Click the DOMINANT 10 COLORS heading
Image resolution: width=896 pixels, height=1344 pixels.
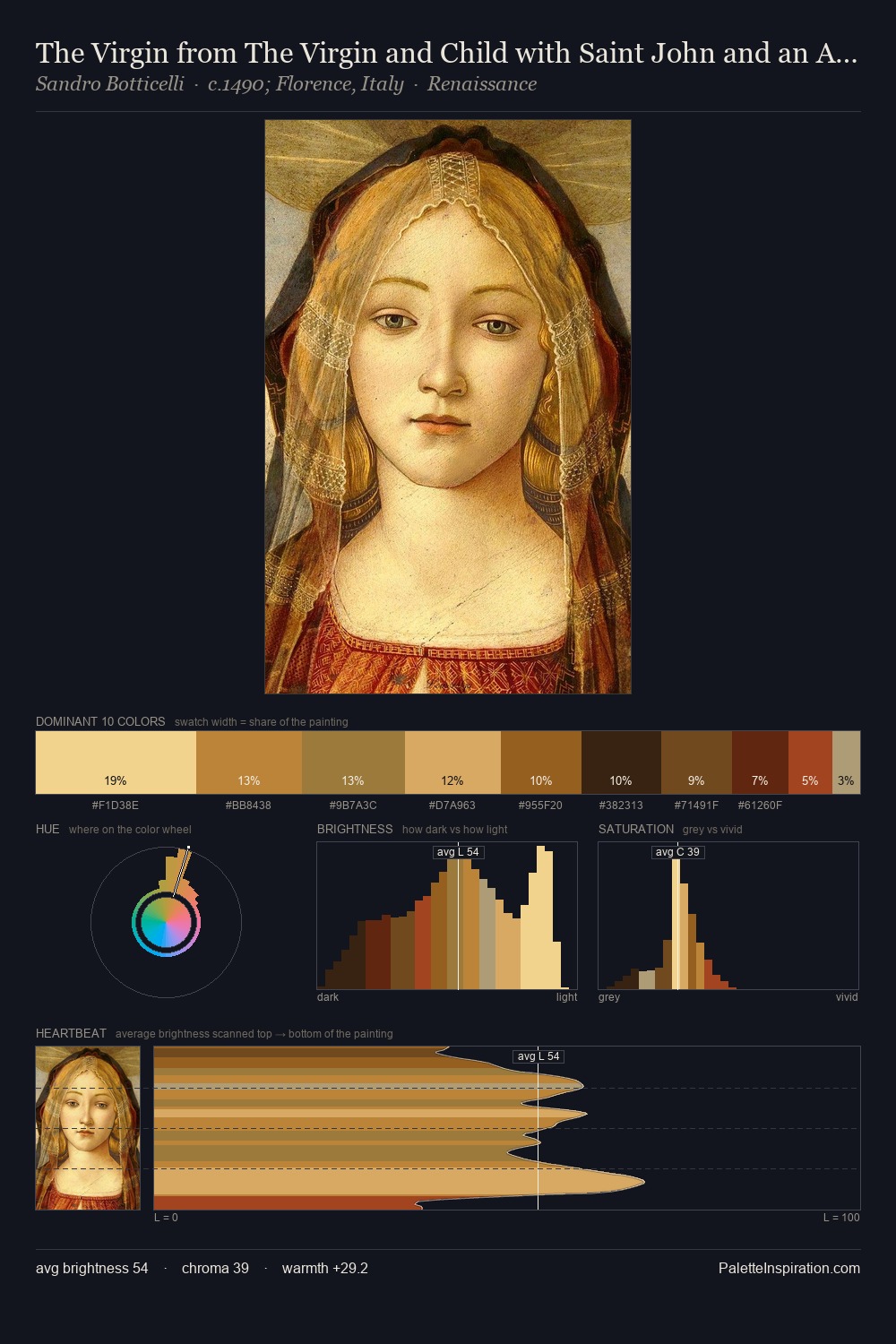click(100, 721)
